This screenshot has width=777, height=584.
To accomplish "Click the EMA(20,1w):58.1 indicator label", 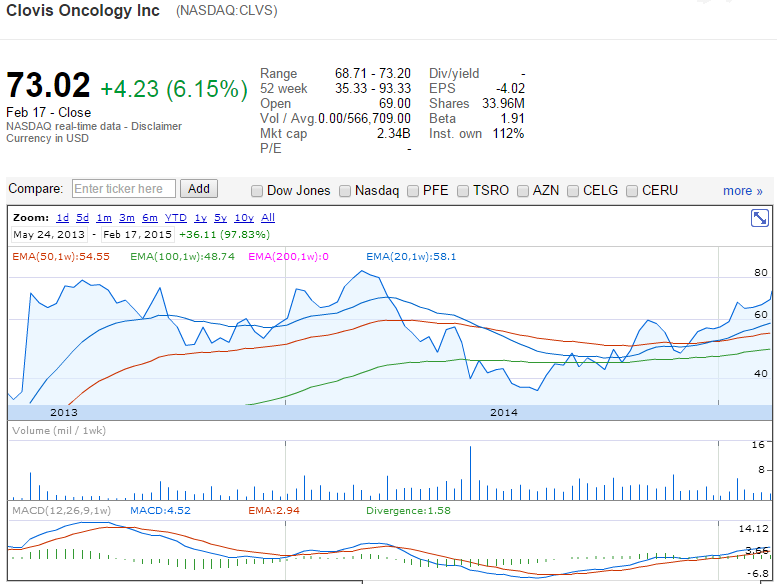I will [x=411, y=257].
